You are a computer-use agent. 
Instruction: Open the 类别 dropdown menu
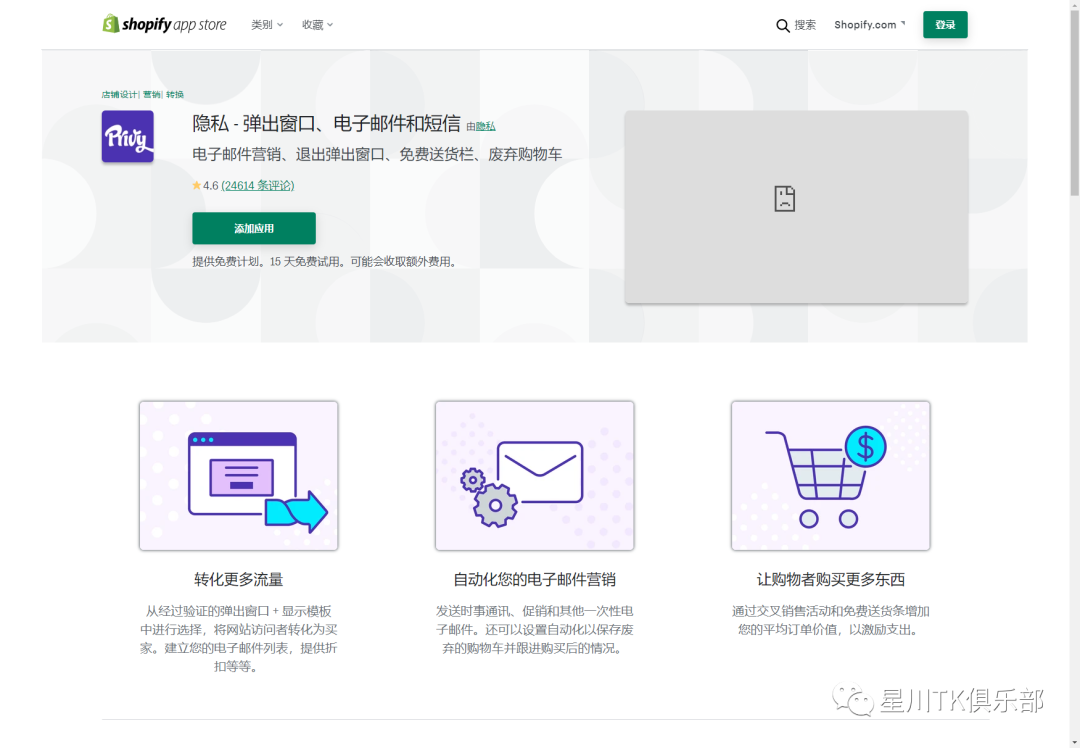pos(265,24)
